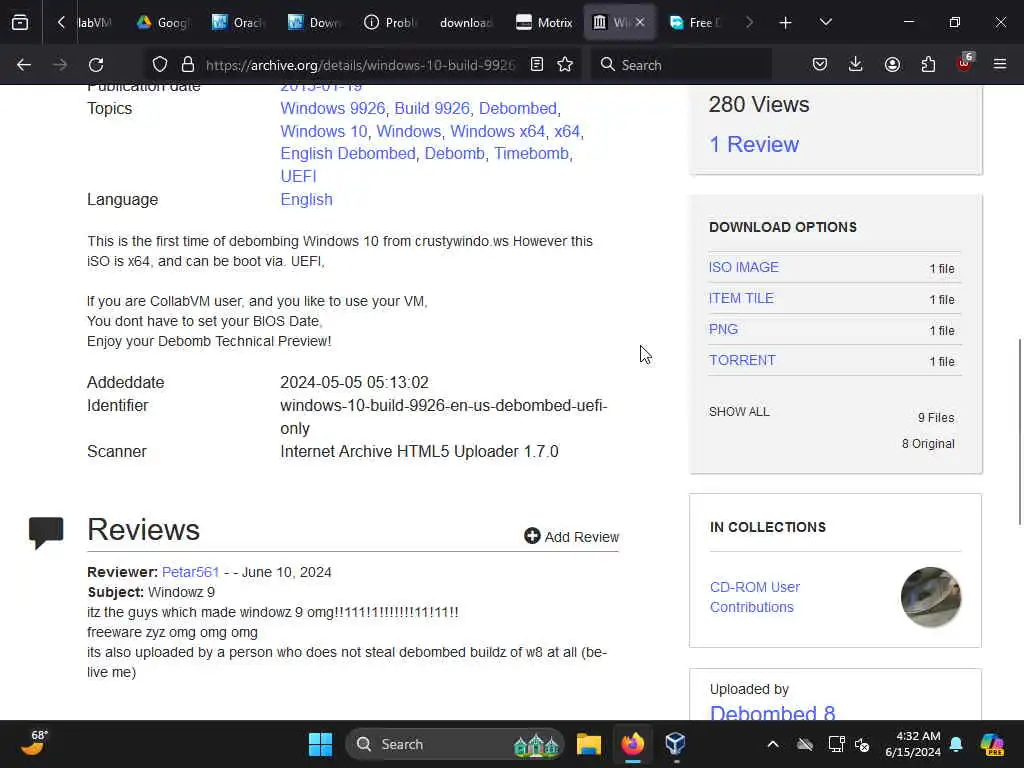Open the 1 Review link
The height and width of the screenshot is (768, 1024).
(x=754, y=144)
